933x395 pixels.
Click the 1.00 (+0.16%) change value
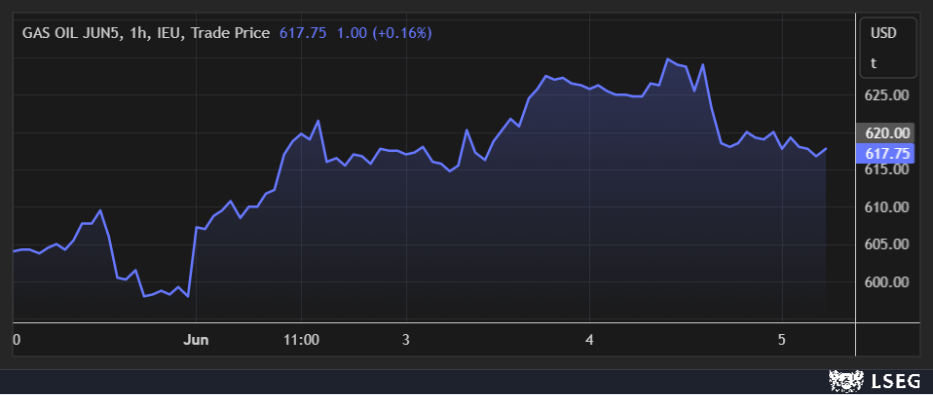[384, 33]
